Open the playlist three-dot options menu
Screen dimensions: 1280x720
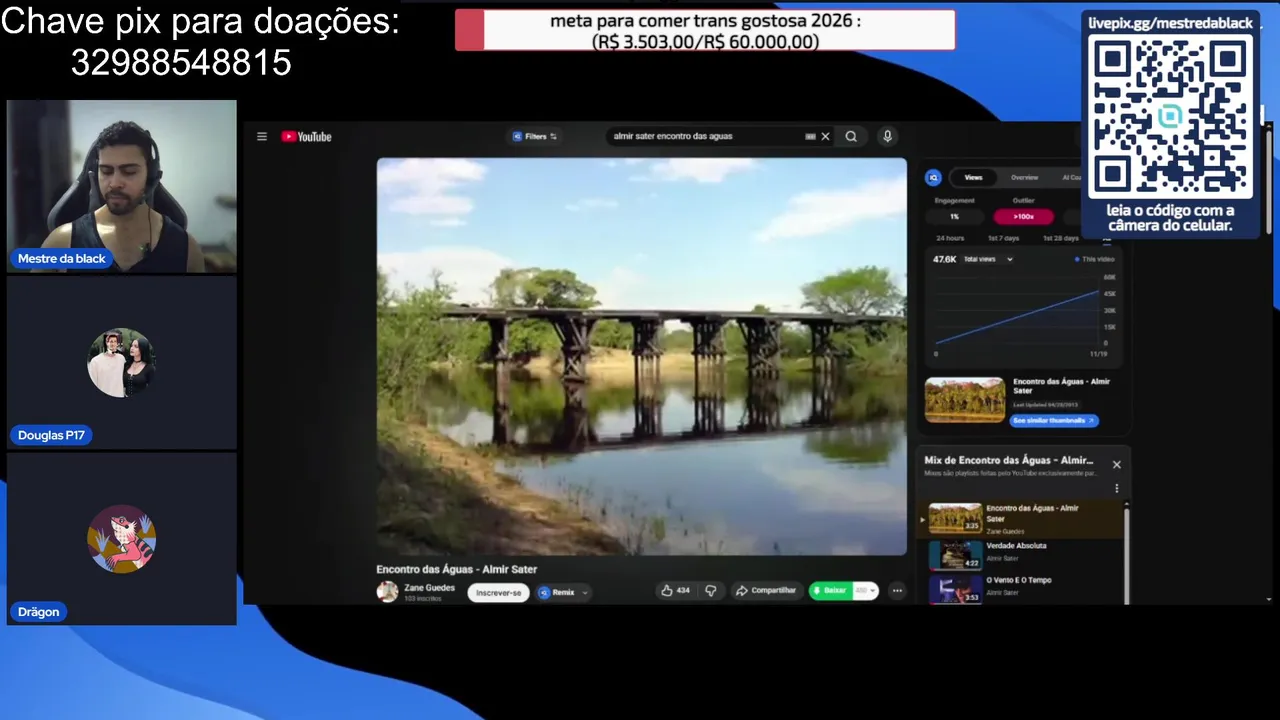click(x=1117, y=489)
